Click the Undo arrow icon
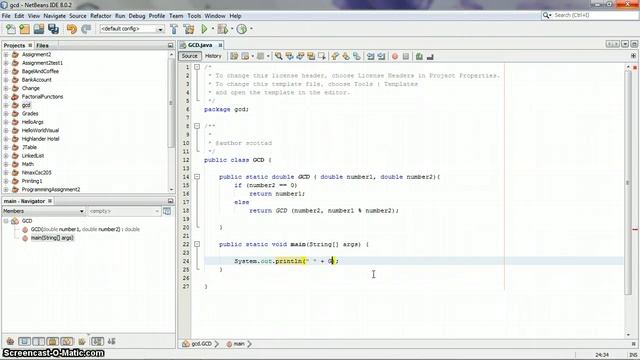The image size is (640, 360). (x=71, y=29)
